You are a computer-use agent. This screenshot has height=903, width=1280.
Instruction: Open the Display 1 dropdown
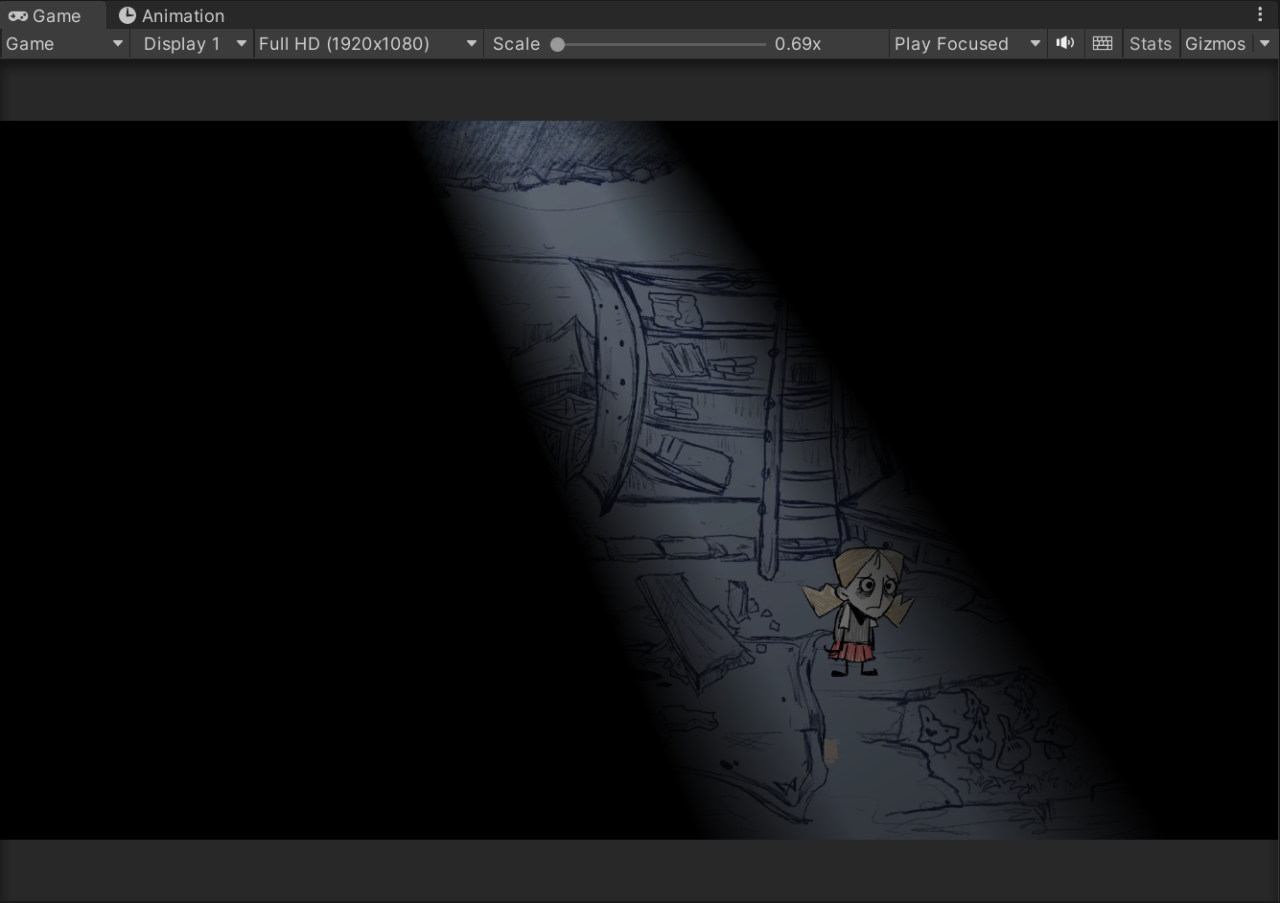coord(191,43)
